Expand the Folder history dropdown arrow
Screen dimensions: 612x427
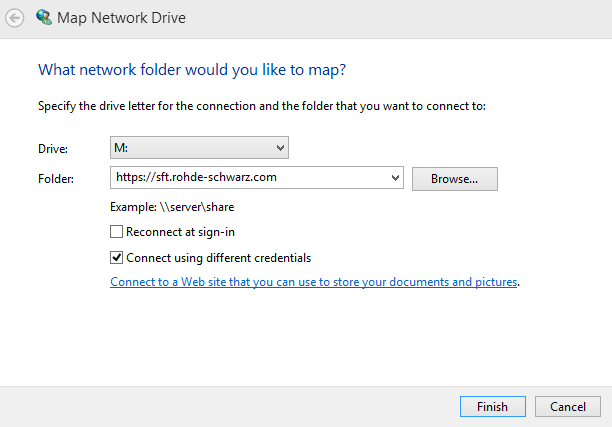395,178
